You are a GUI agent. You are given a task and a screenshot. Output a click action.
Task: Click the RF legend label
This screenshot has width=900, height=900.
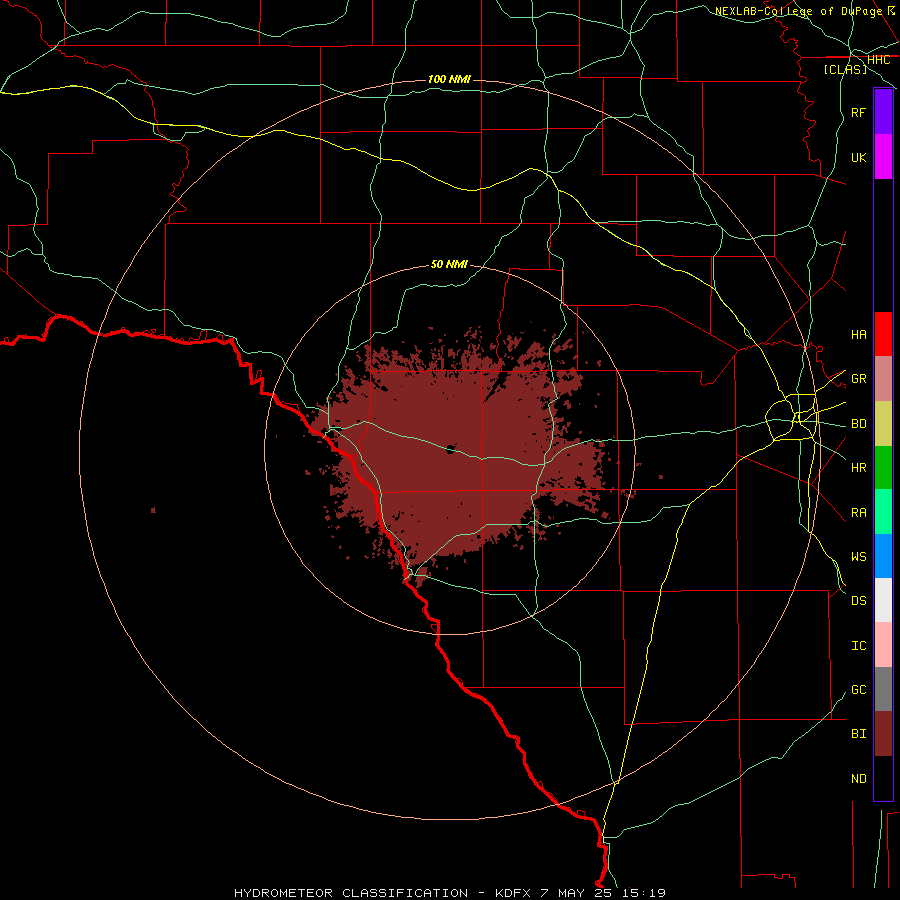[858, 112]
